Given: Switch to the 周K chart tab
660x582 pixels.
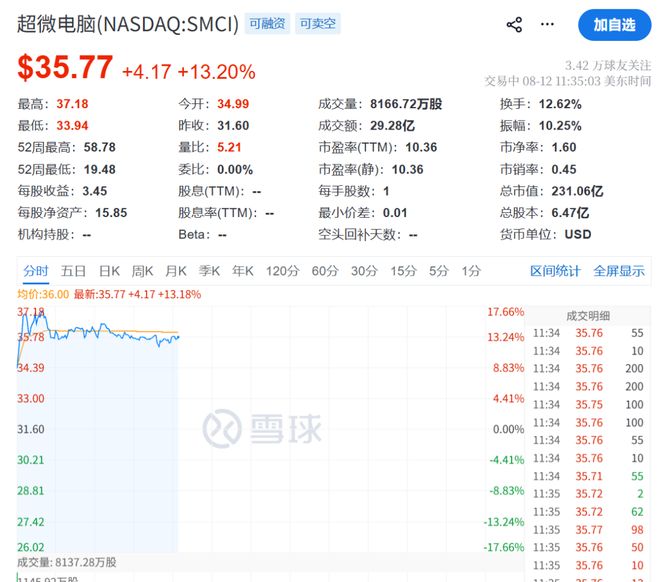Looking at the screenshot, I should click(142, 271).
